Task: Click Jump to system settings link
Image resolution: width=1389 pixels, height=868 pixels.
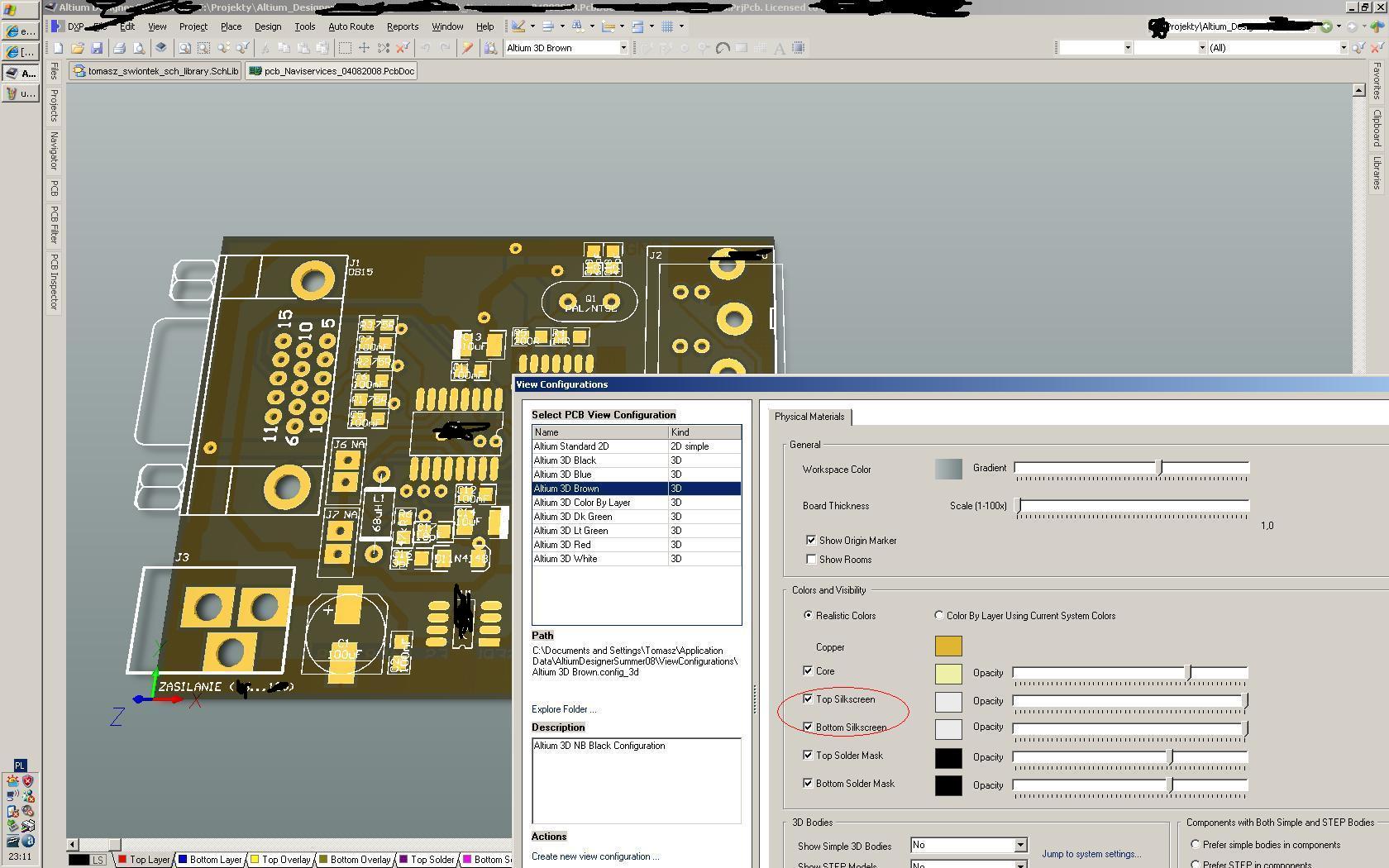Action: tap(1091, 854)
